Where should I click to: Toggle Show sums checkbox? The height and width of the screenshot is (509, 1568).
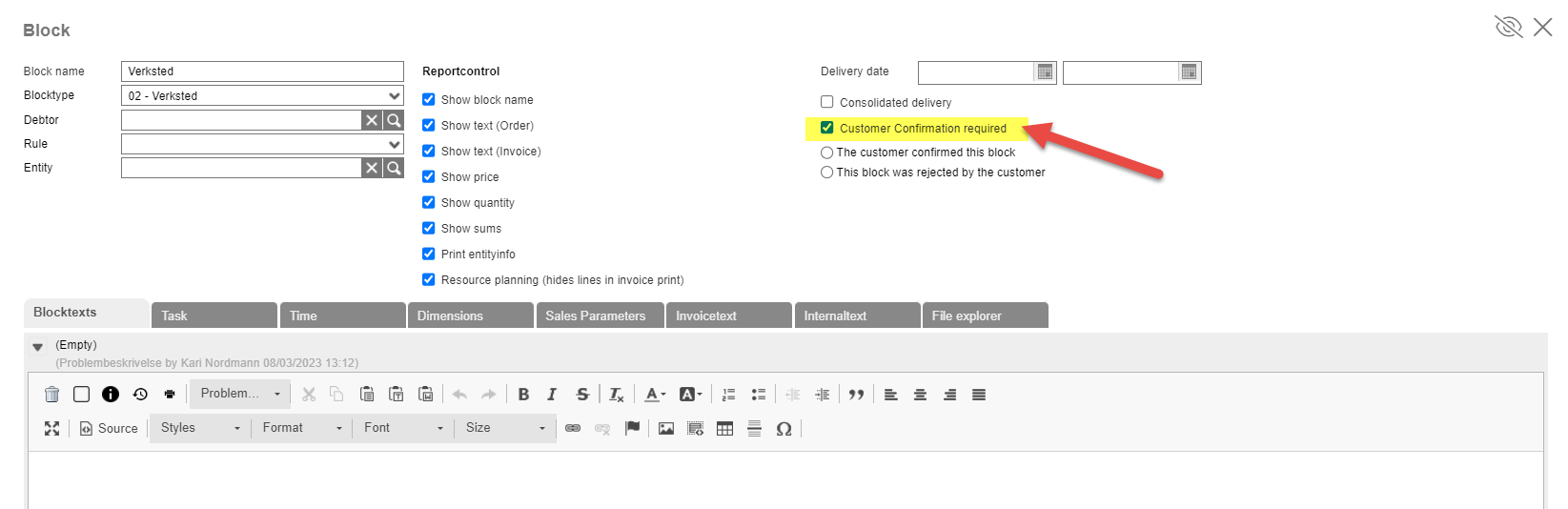[x=429, y=228]
